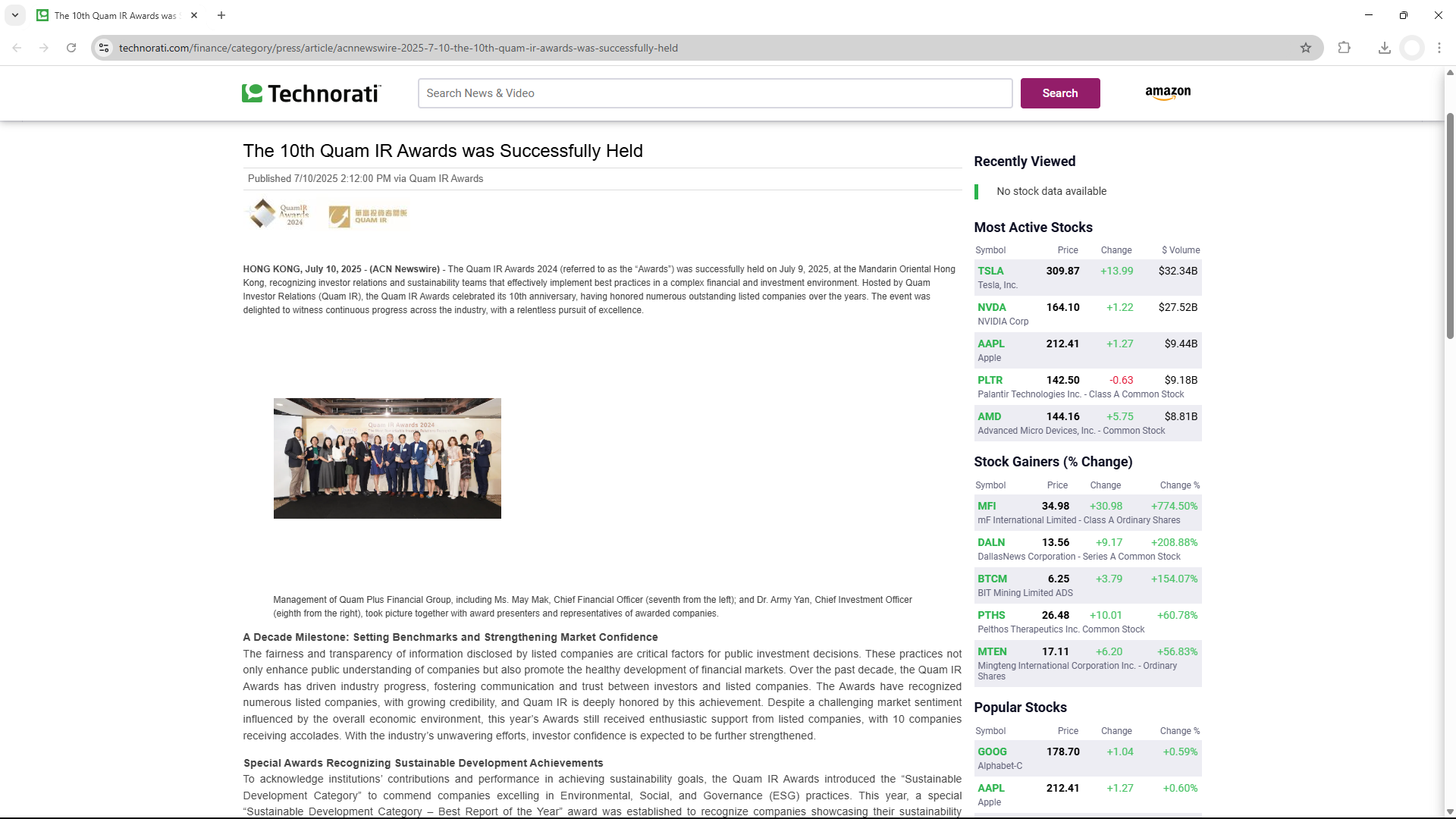Screen dimensions: 1456x819
Task: Restore down the browser window
Action: [x=1404, y=15]
